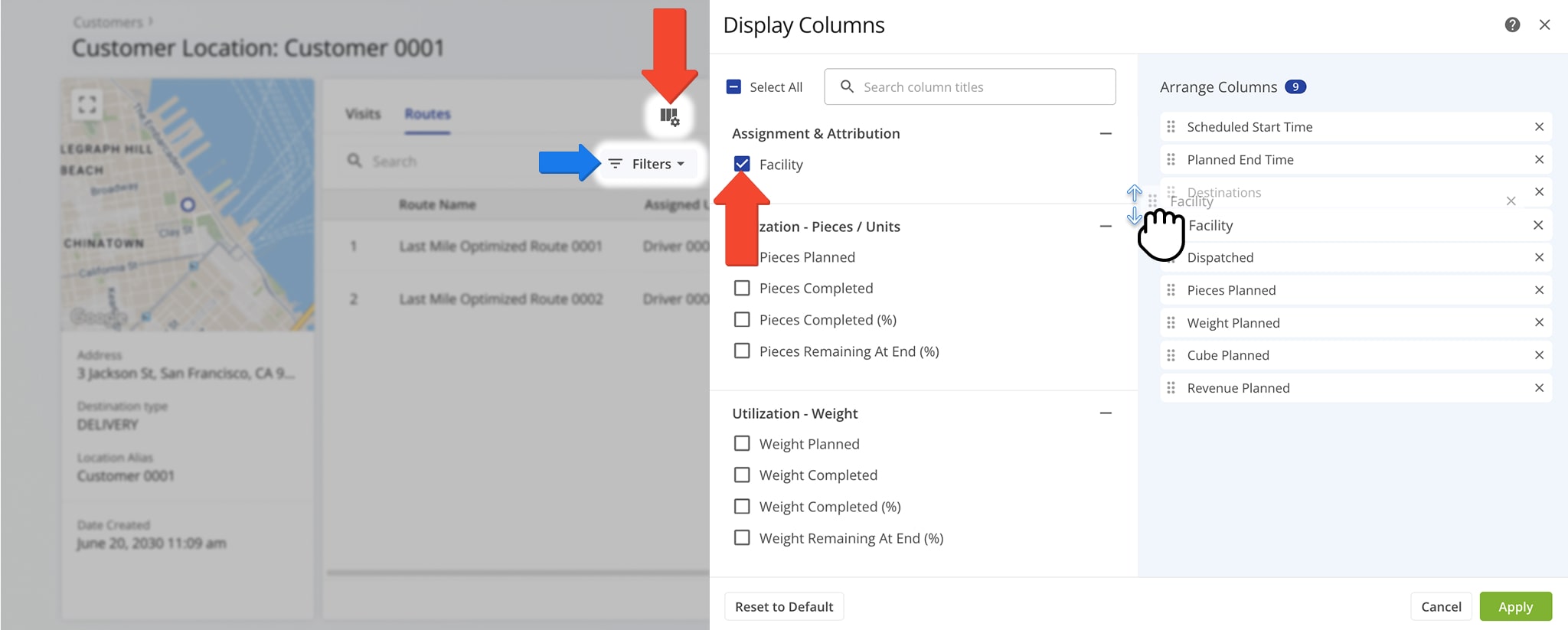Grab the Revenue Planned drag handle

coord(1171,388)
